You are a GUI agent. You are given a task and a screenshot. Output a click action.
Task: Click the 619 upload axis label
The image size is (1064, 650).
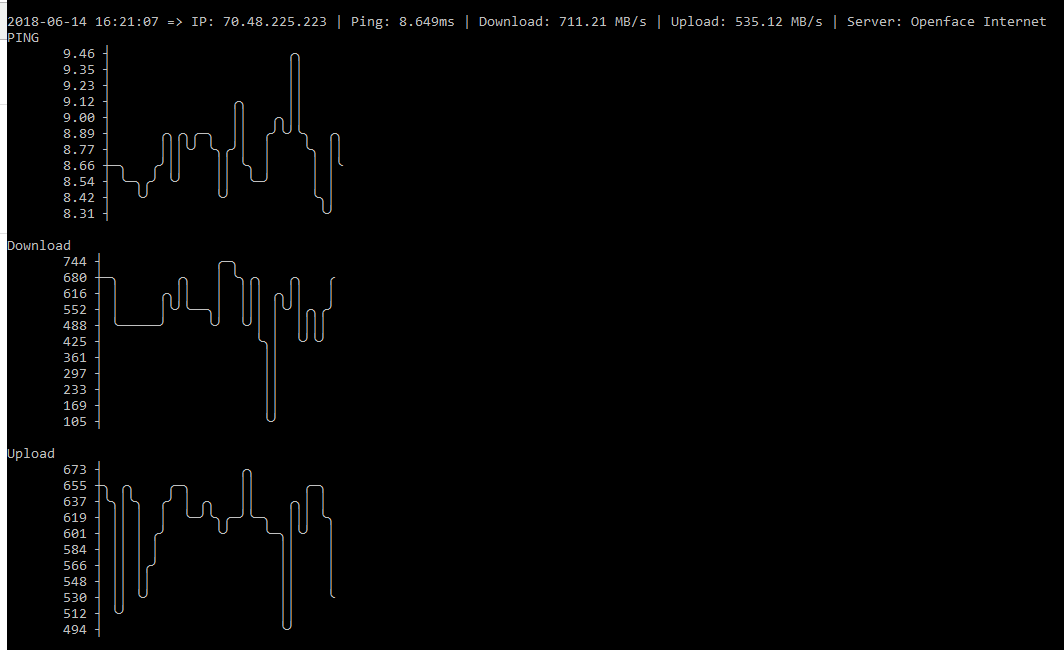click(x=75, y=517)
